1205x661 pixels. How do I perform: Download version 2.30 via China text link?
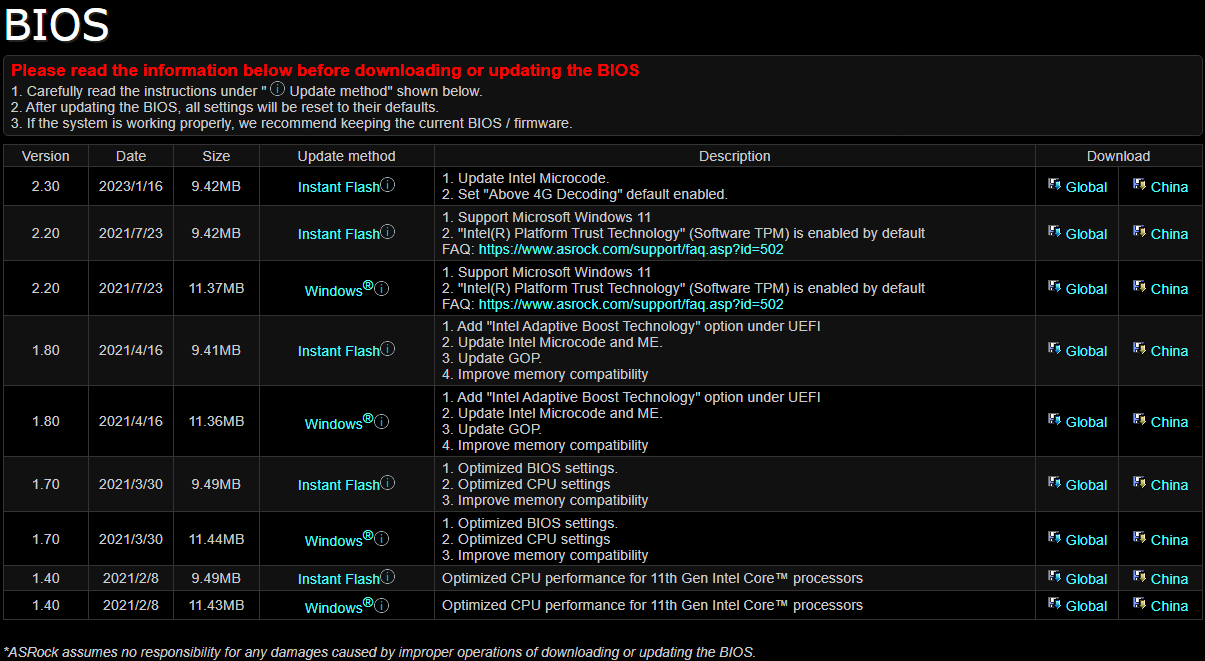click(x=1169, y=187)
